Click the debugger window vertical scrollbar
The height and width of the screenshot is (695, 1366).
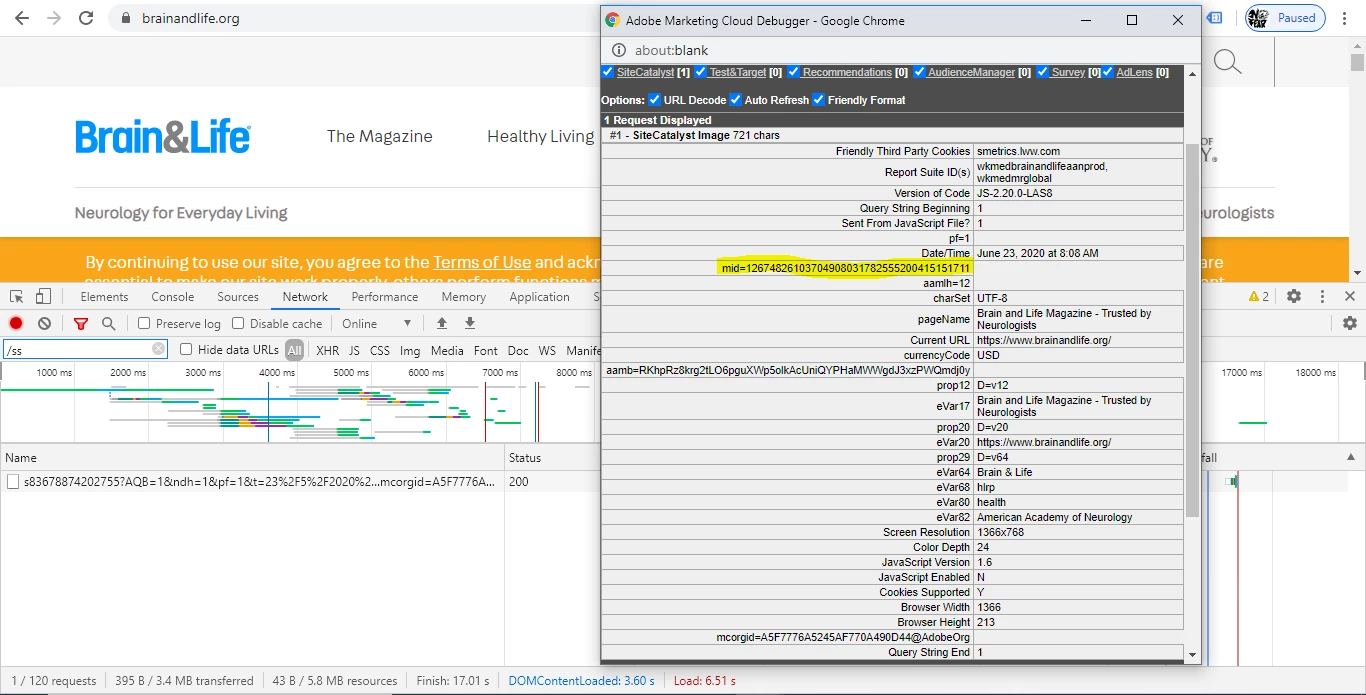(x=1191, y=330)
